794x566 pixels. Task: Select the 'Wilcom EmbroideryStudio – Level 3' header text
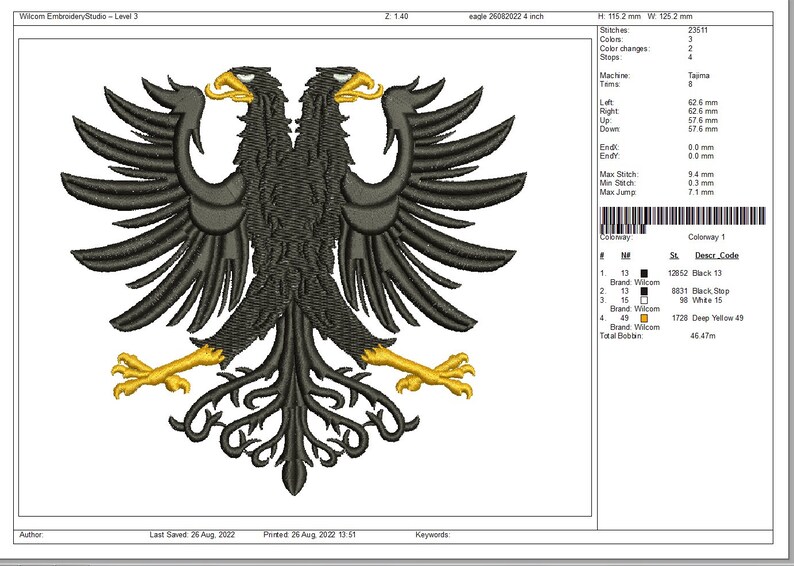coord(78,16)
